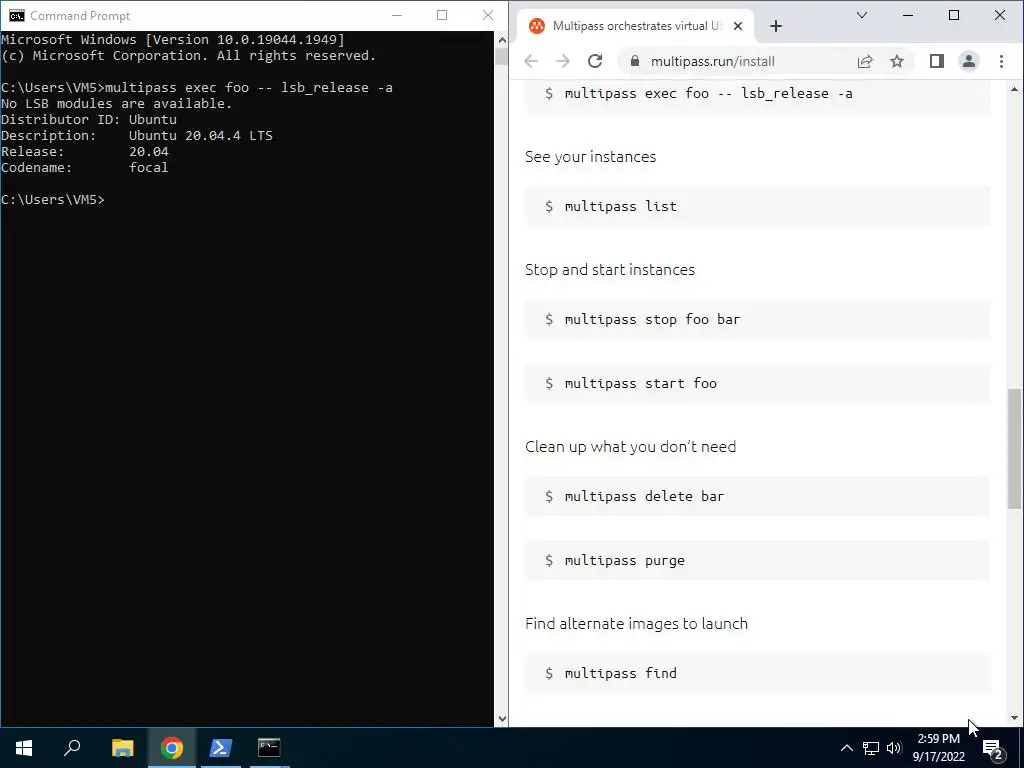This screenshot has height=768, width=1024.
Task: Click the 'multipass find' command
Action: click(620, 673)
